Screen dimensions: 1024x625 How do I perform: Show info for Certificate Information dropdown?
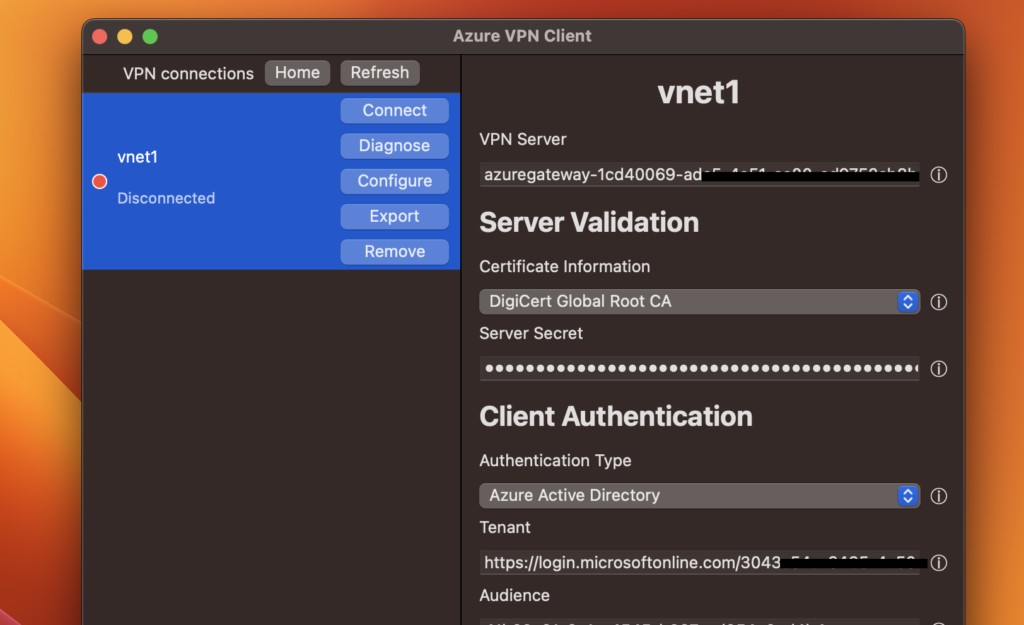(938, 302)
